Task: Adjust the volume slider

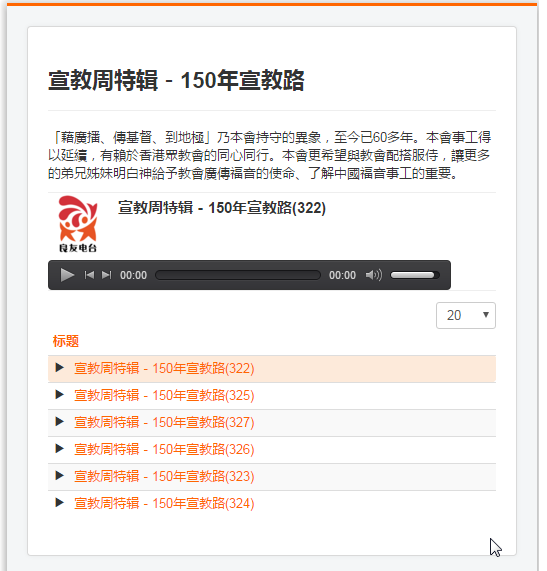Action: click(x=415, y=275)
